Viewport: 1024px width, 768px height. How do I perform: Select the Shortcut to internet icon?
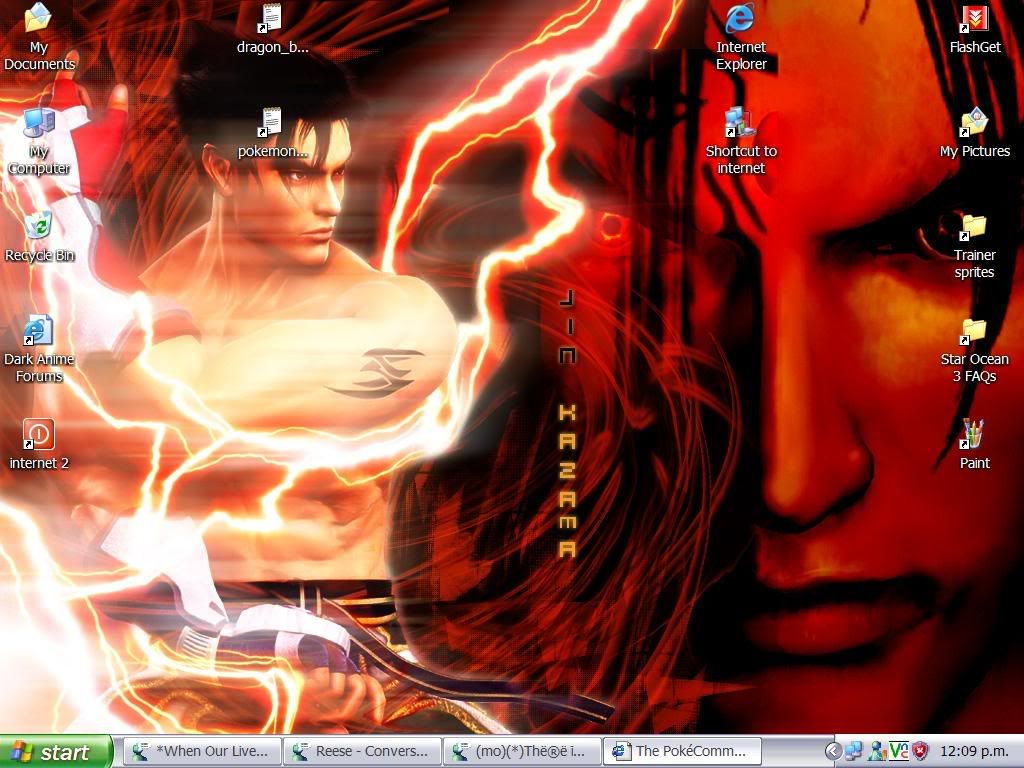pyautogui.click(x=741, y=140)
